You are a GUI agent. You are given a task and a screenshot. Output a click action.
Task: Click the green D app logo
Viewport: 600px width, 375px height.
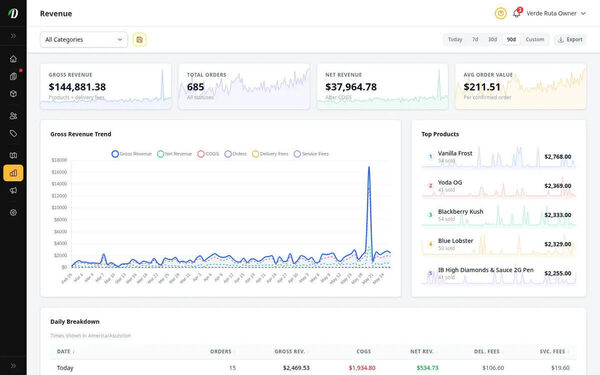[13, 13]
